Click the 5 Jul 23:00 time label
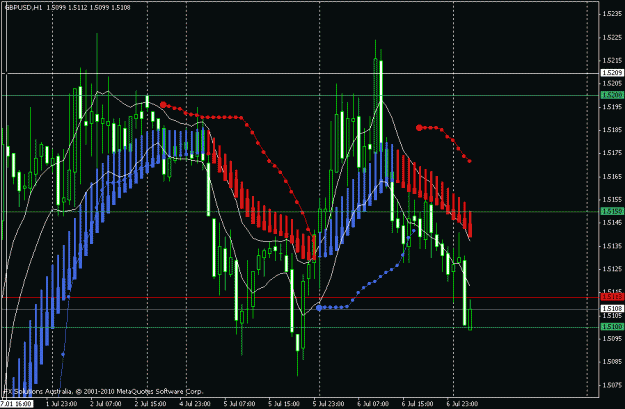 click(x=328, y=404)
